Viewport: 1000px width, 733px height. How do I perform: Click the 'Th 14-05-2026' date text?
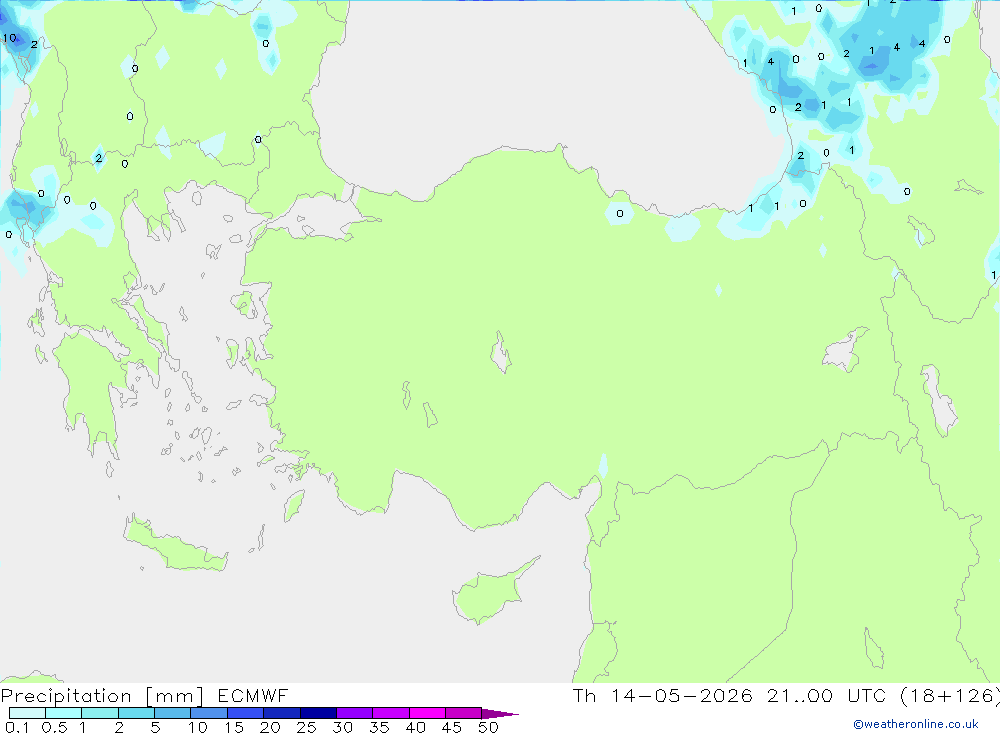point(662,695)
